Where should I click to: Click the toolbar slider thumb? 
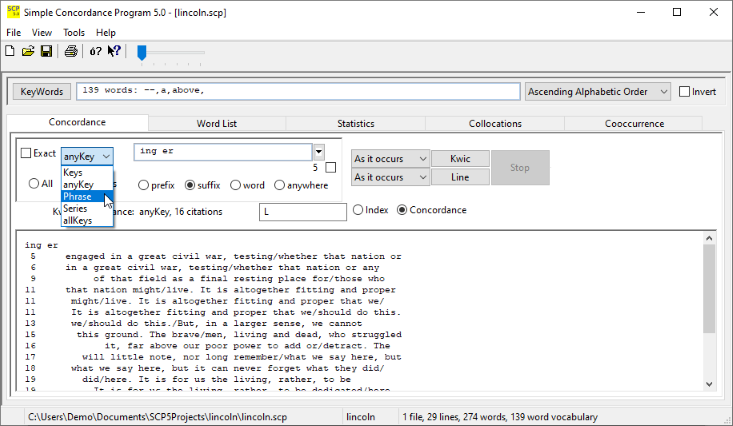(x=142, y=51)
